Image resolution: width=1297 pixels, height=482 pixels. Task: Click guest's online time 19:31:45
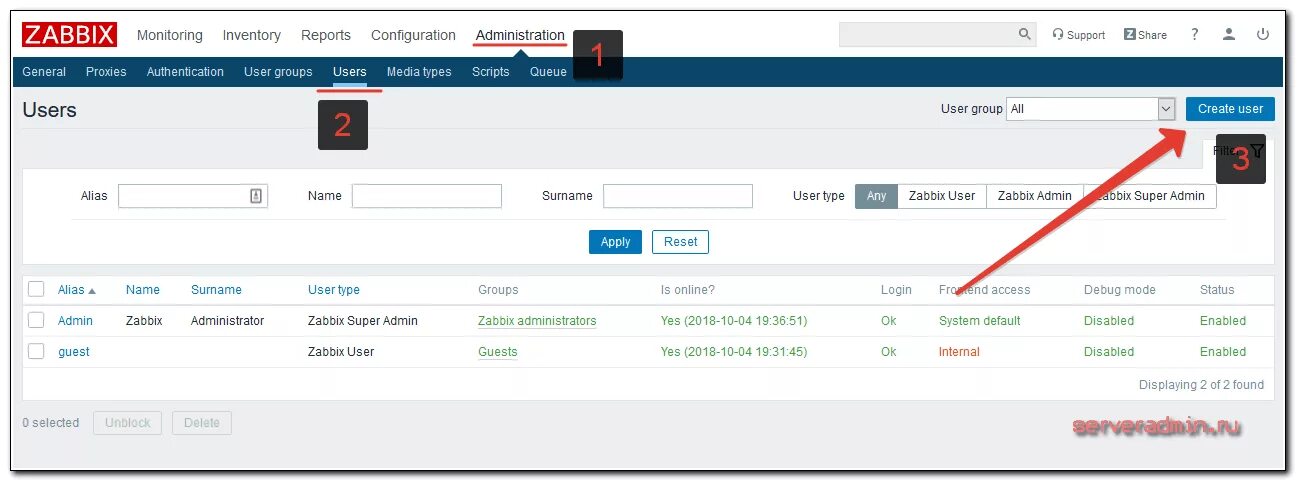coord(734,352)
